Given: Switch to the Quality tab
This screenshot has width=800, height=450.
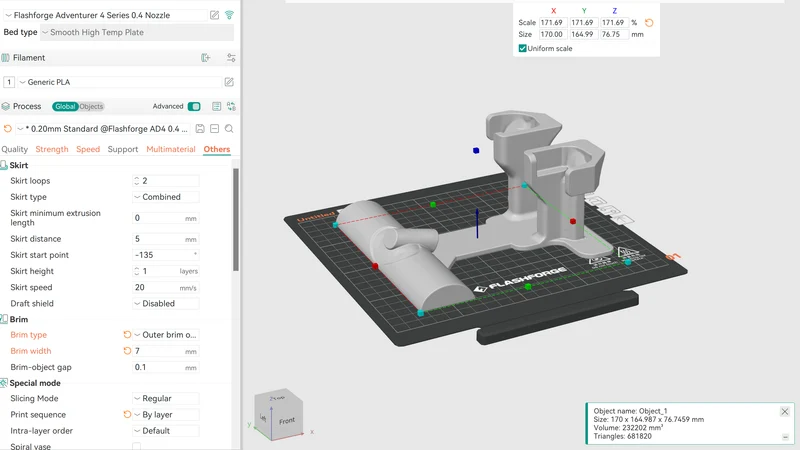Looking at the screenshot, I should coord(14,149).
